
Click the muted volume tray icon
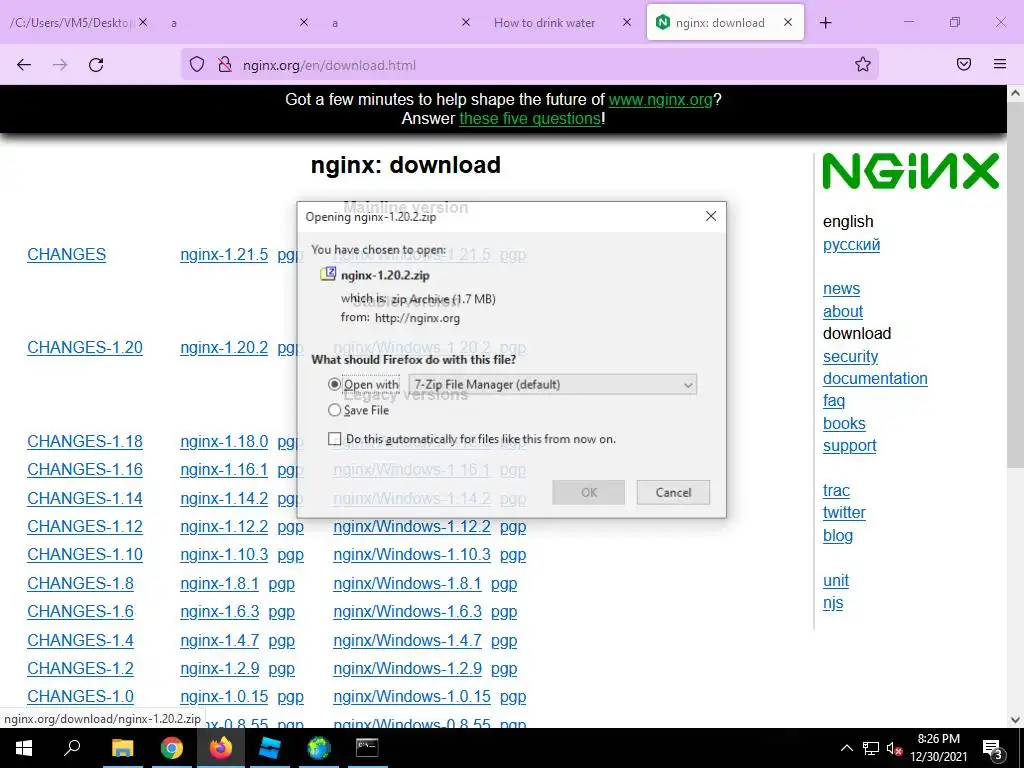point(894,748)
